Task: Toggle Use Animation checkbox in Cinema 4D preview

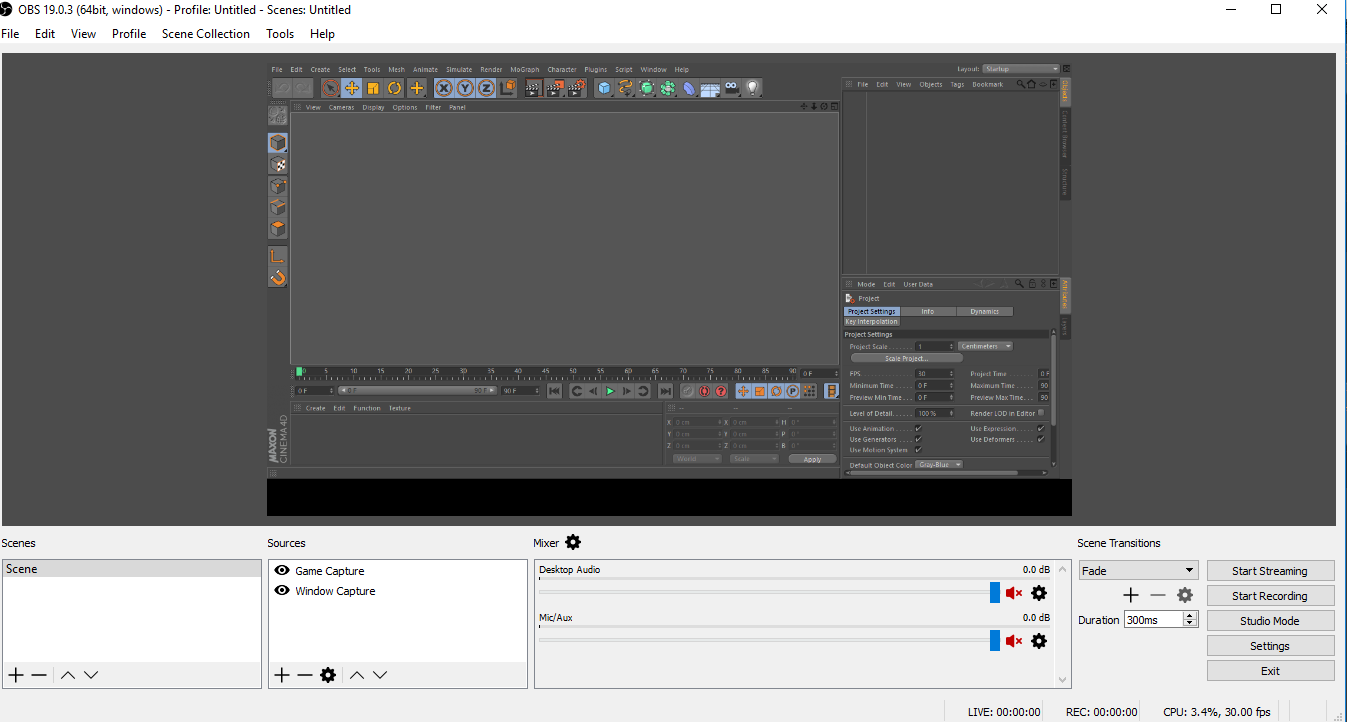Action: (918, 429)
